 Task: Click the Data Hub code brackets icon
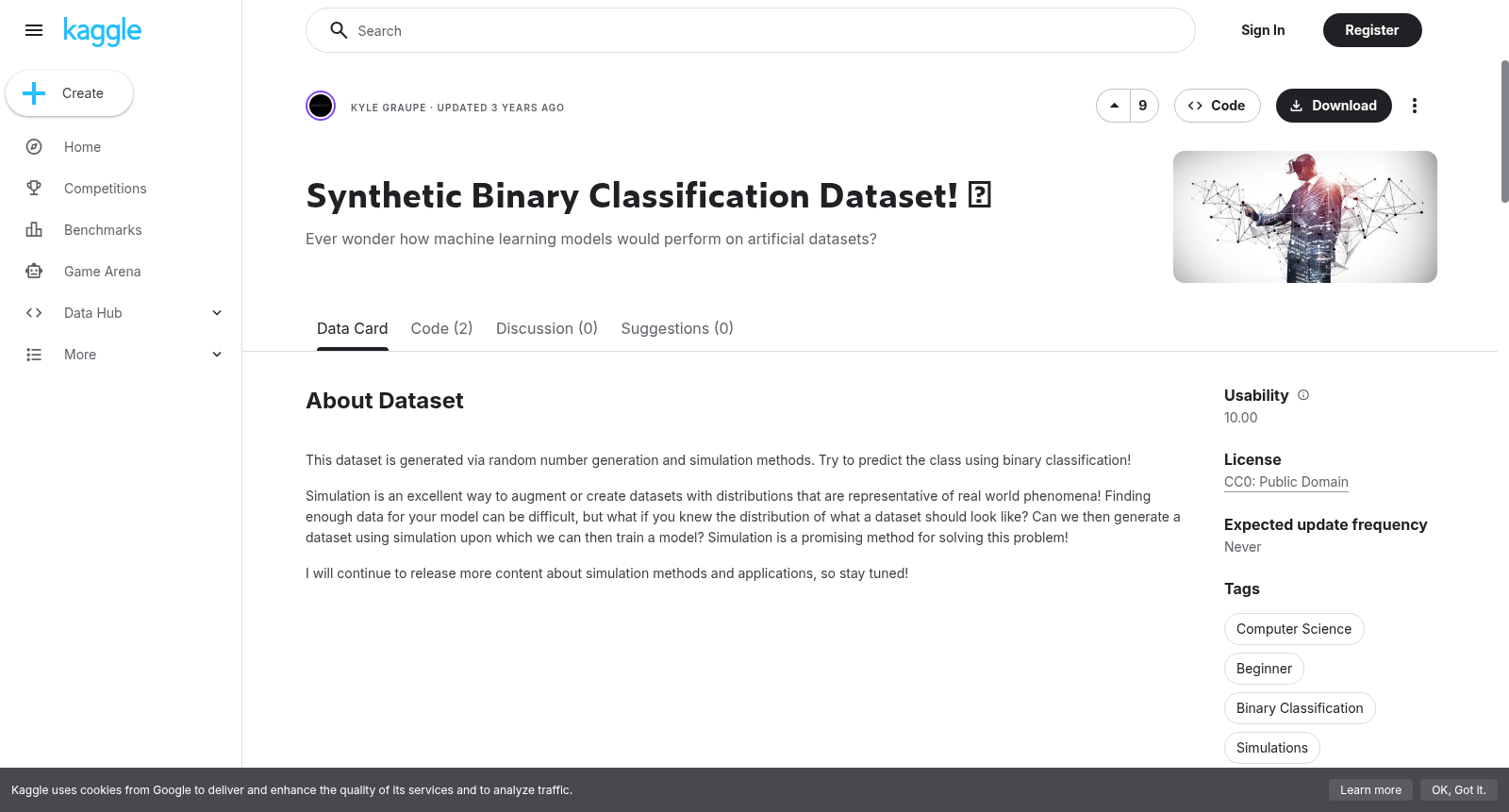[x=34, y=313]
